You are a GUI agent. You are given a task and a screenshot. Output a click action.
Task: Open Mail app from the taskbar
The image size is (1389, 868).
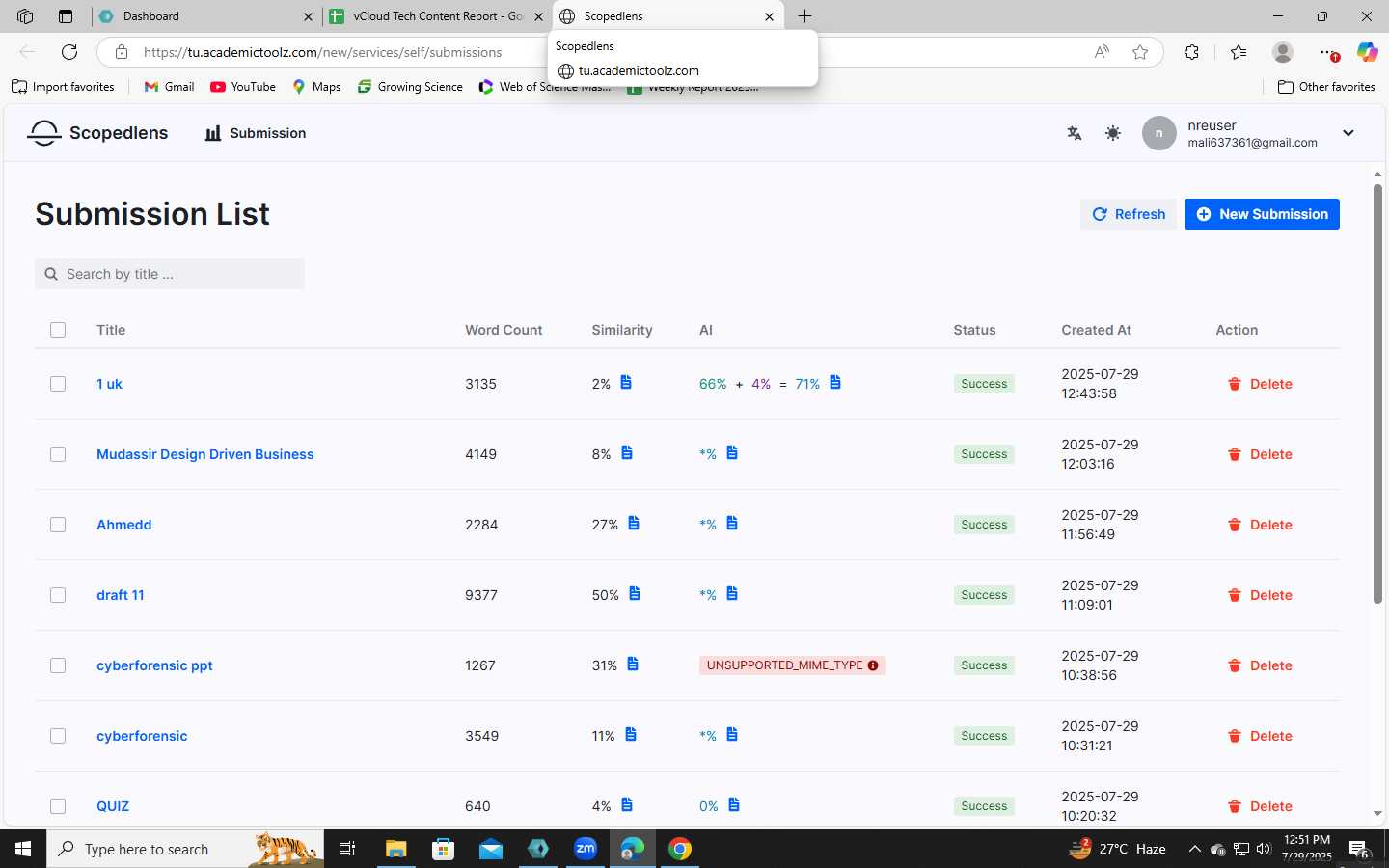[x=491, y=849]
